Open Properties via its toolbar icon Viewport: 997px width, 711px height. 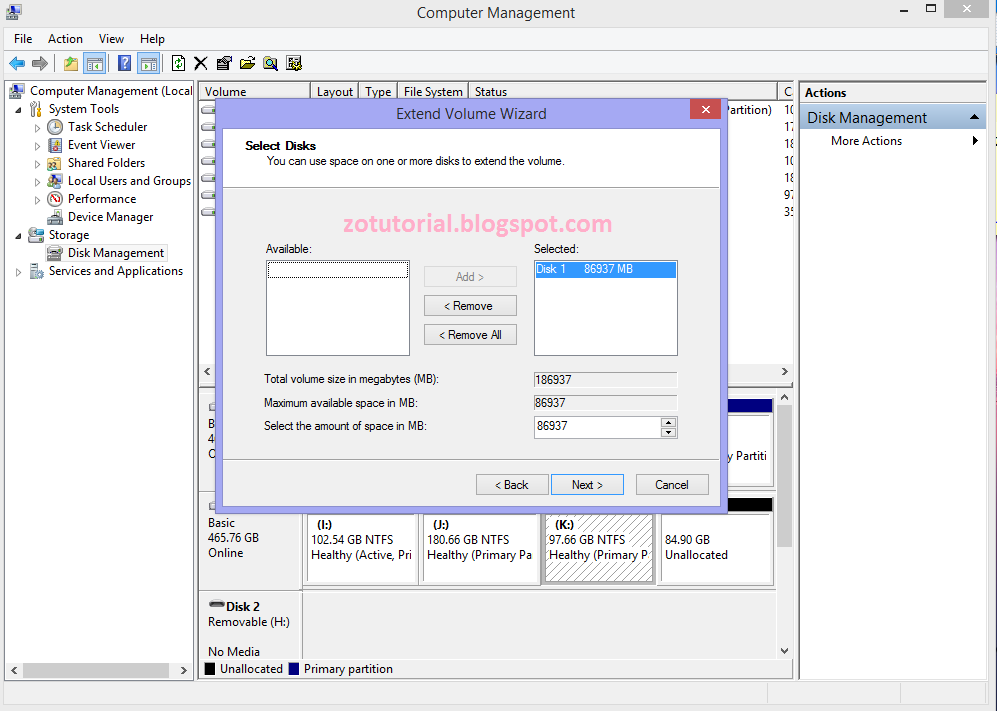click(224, 62)
